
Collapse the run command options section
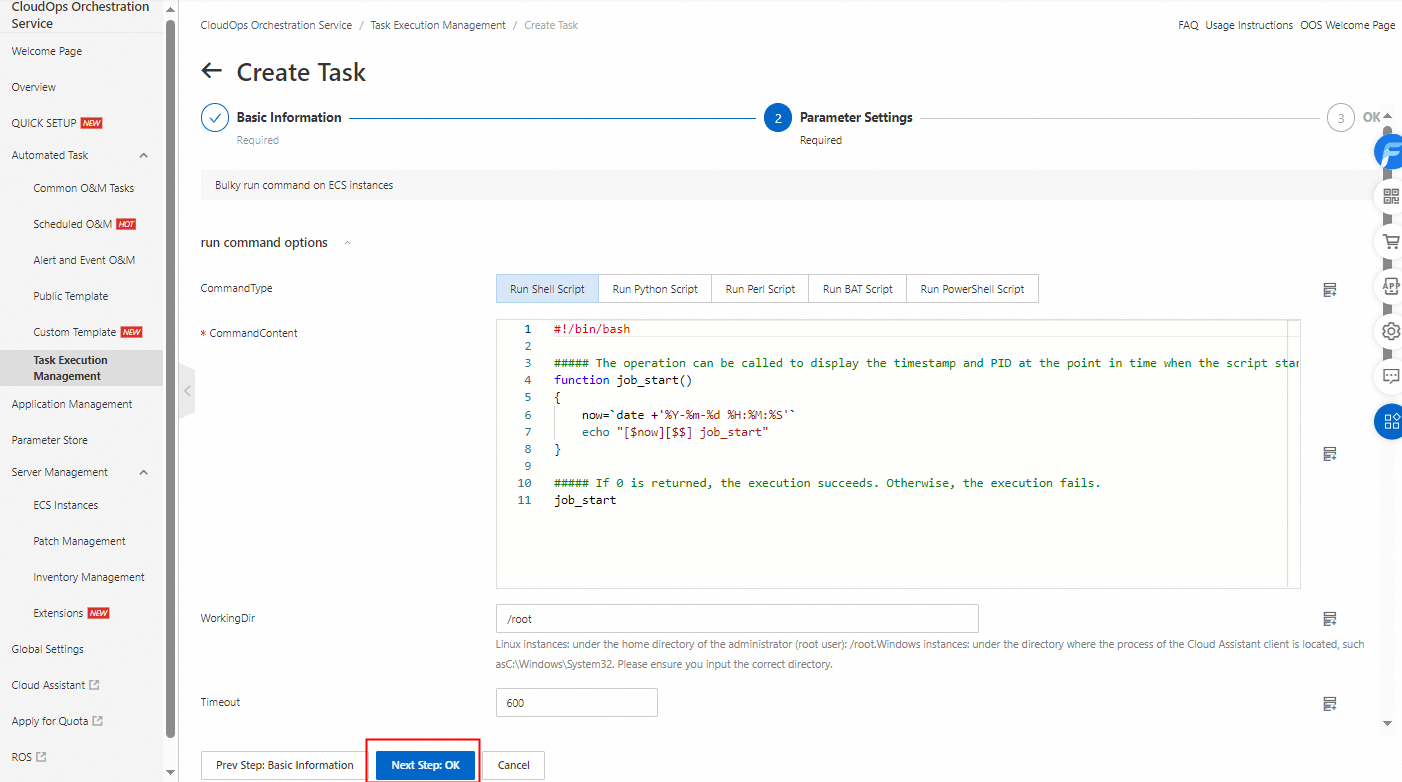(347, 243)
